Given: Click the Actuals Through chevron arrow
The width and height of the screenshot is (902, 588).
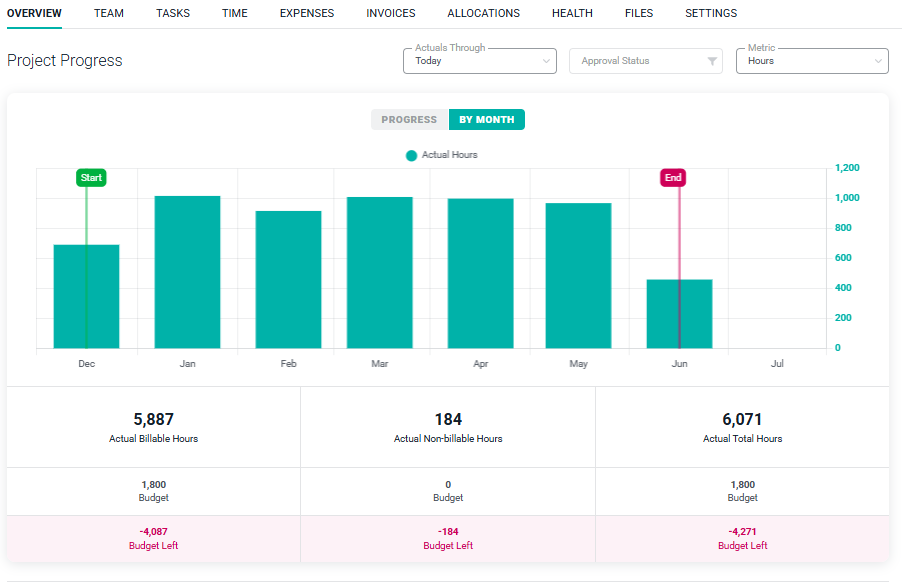Looking at the screenshot, I should tap(546, 61).
